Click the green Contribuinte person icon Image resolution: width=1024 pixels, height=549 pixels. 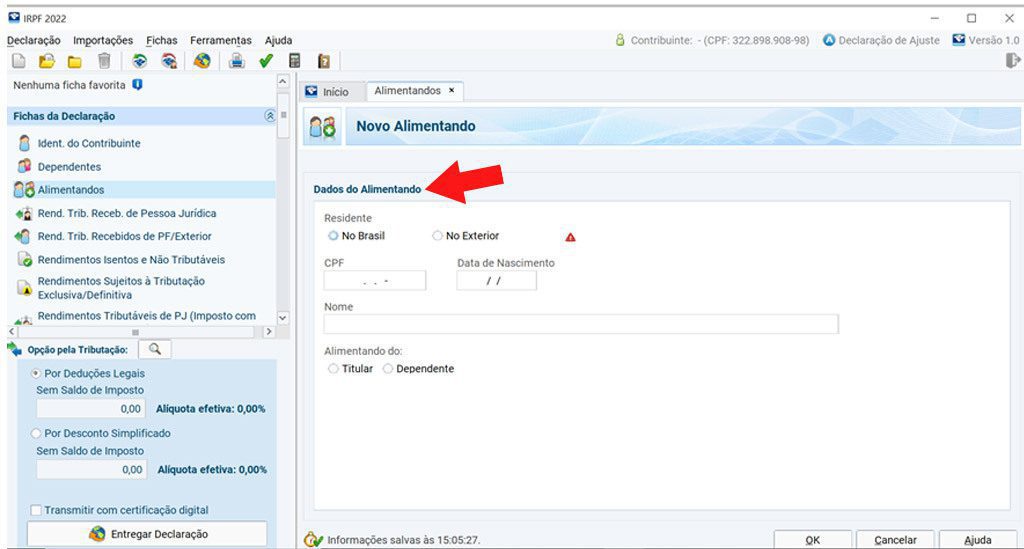click(620, 40)
